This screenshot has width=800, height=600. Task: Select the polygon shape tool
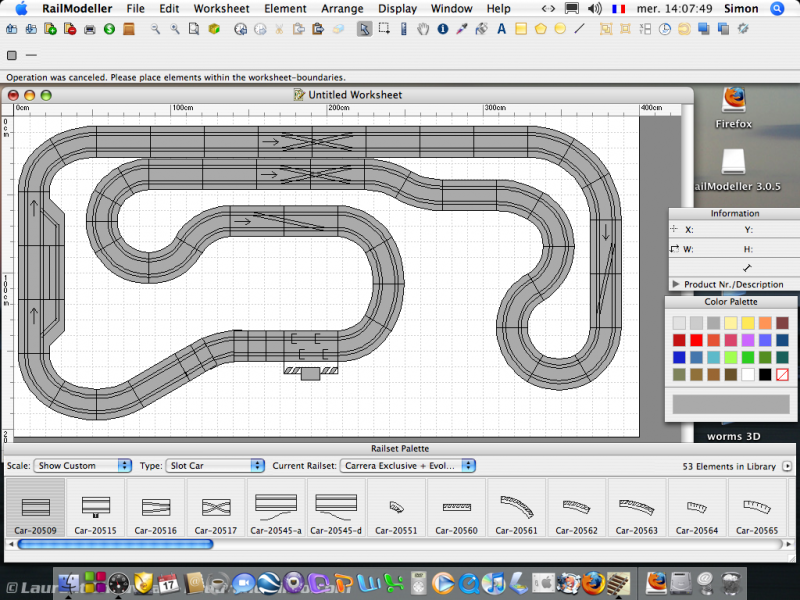pyautogui.click(x=541, y=29)
